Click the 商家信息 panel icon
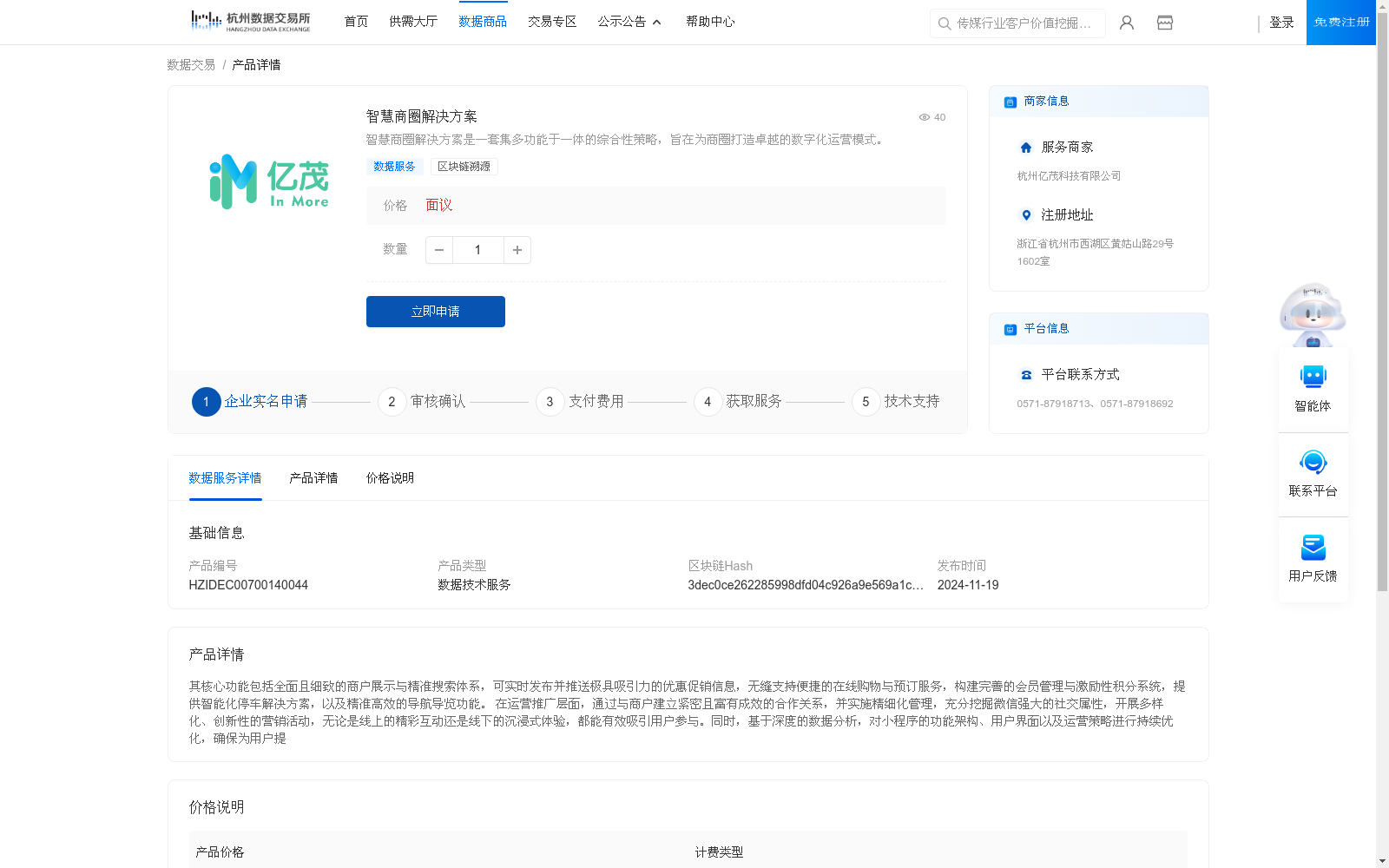The width and height of the screenshot is (1389, 868). coord(1010,102)
